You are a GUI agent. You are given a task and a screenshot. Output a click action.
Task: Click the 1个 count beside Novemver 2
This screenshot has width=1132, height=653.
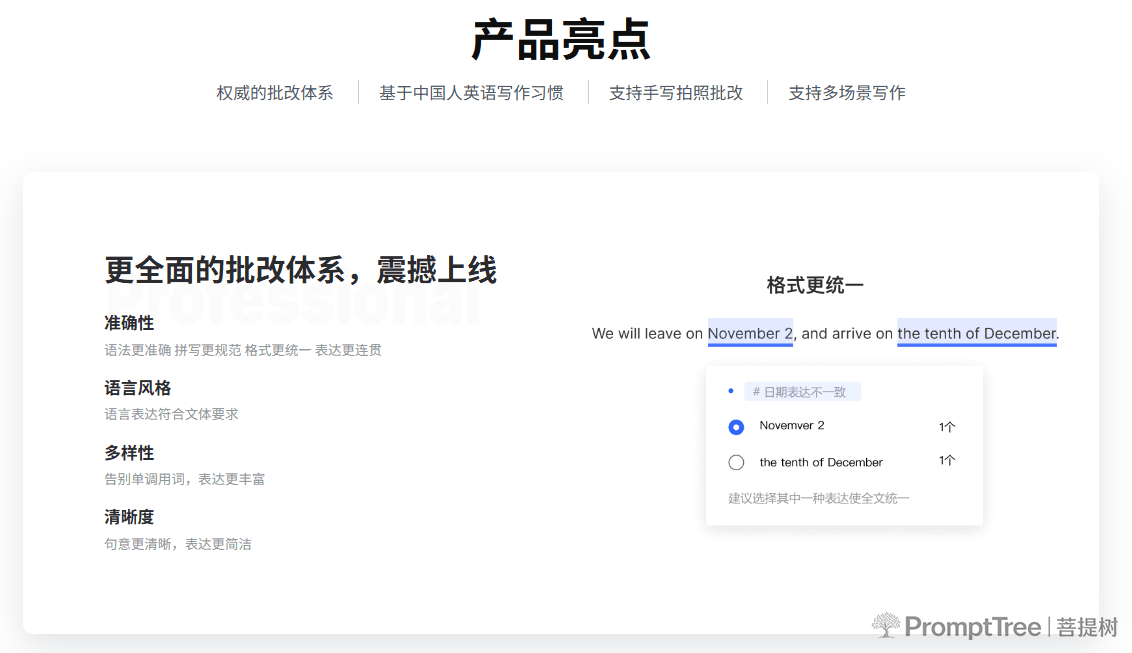(947, 426)
